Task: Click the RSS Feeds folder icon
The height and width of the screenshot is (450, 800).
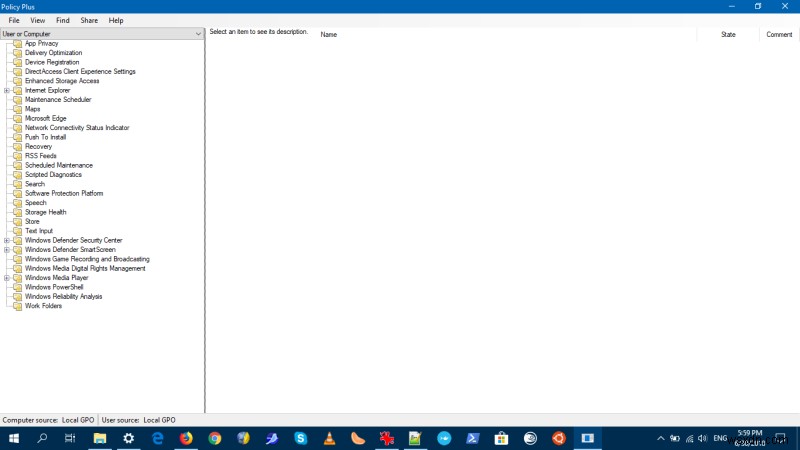Action: point(17,156)
